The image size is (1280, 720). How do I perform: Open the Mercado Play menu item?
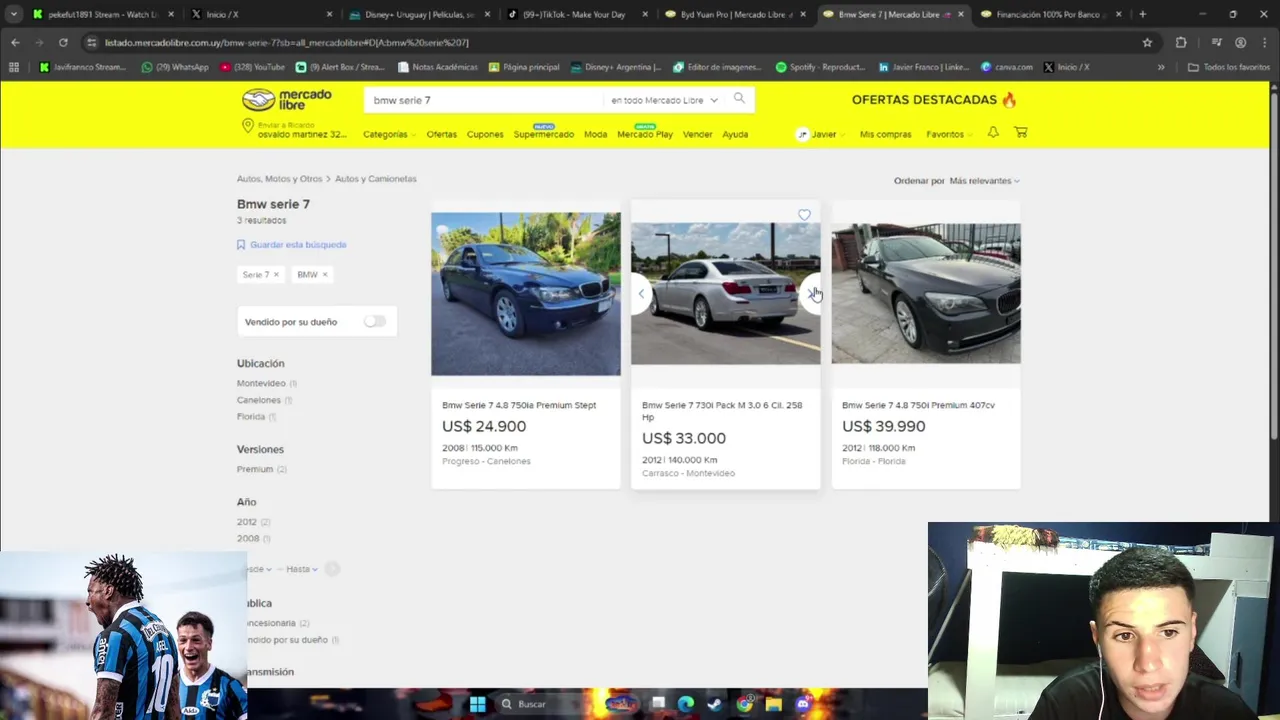(645, 134)
